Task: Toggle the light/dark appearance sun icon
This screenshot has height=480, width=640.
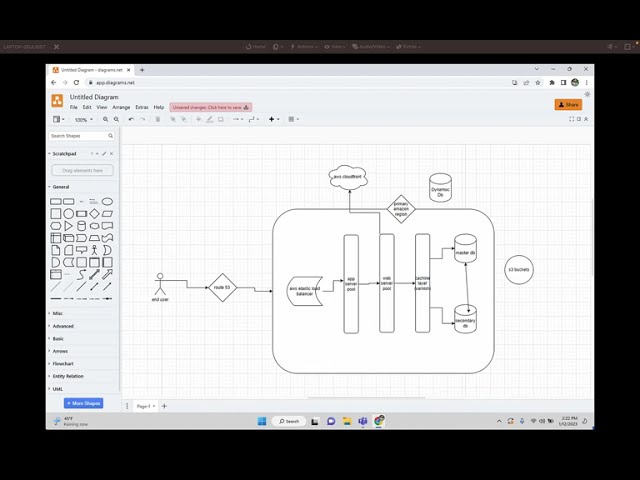Action: [x=587, y=94]
